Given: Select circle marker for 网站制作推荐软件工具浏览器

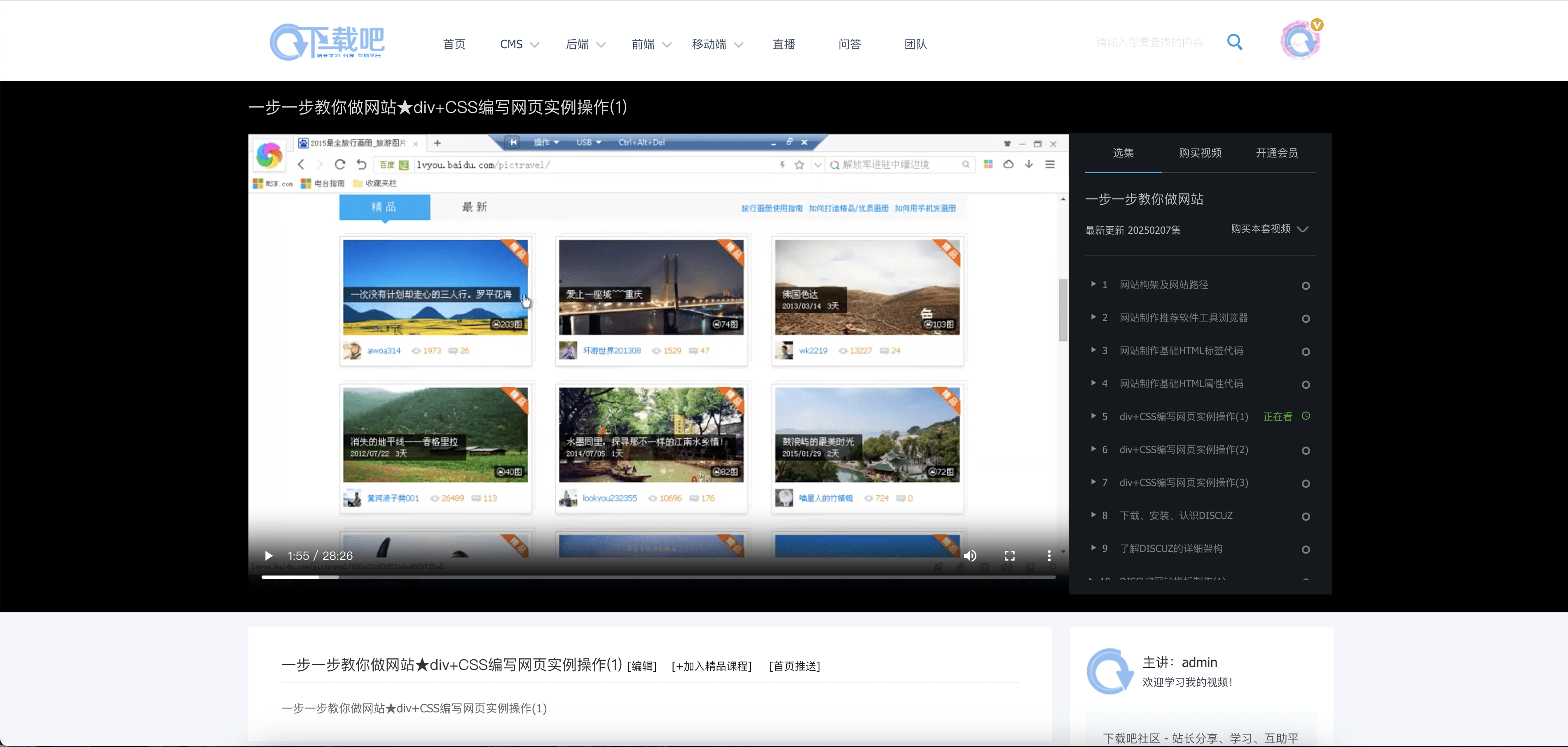Looking at the screenshot, I should click(1306, 319).
